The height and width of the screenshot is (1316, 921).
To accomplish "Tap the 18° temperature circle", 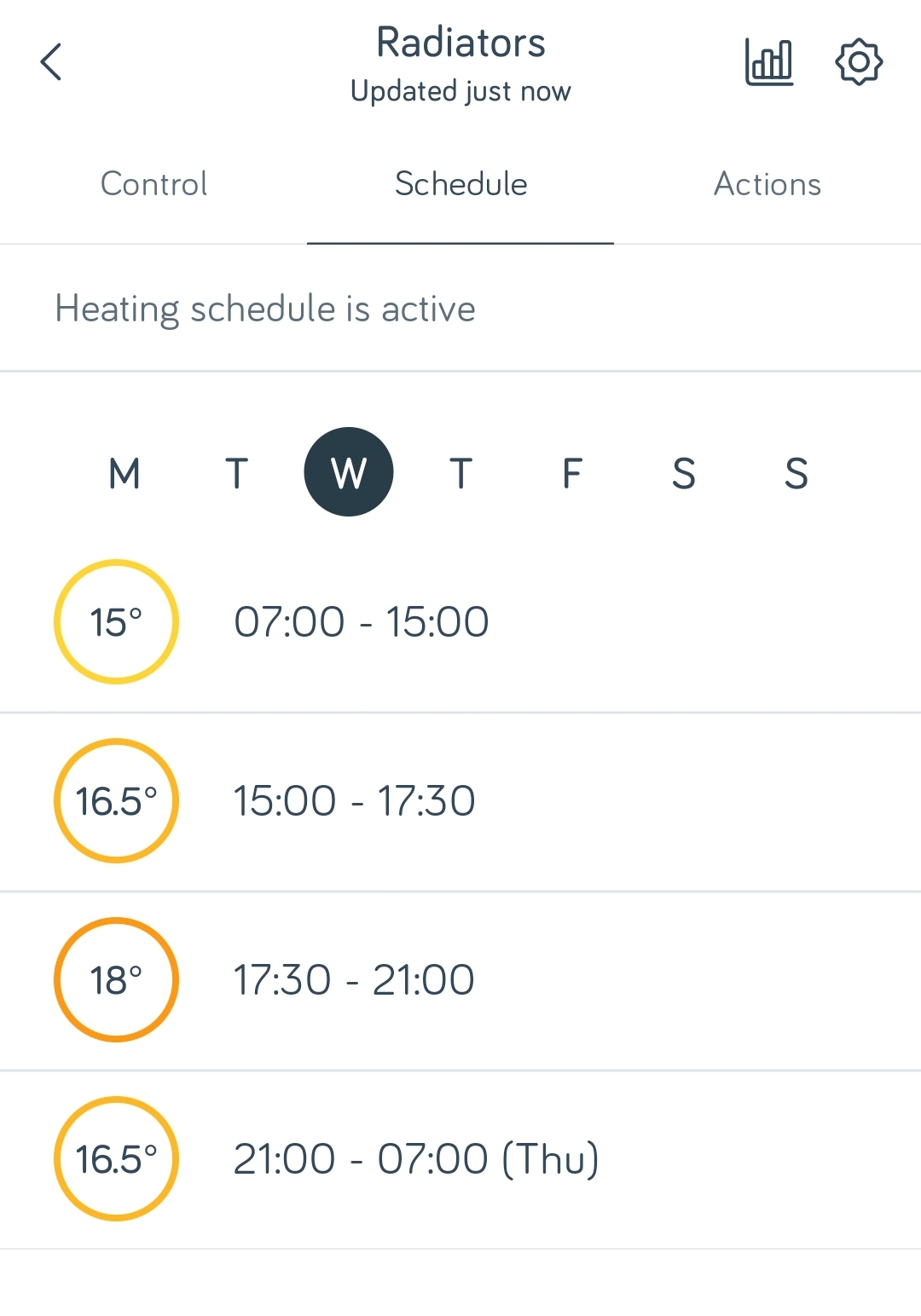I will point(116,980).
